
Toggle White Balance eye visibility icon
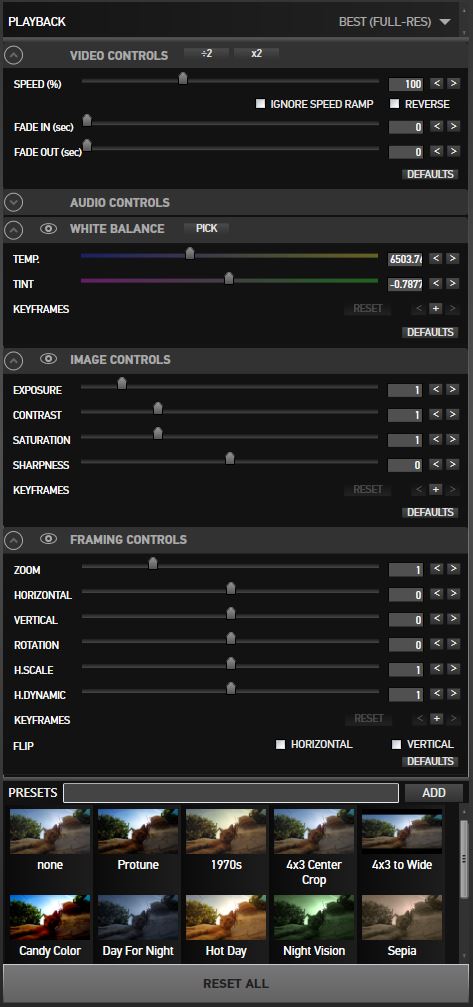[49, 229]
